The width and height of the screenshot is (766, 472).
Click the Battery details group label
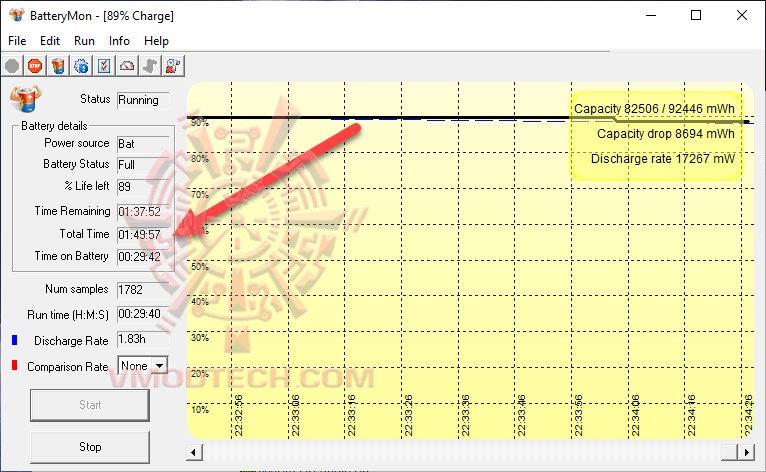click(54, 126)
